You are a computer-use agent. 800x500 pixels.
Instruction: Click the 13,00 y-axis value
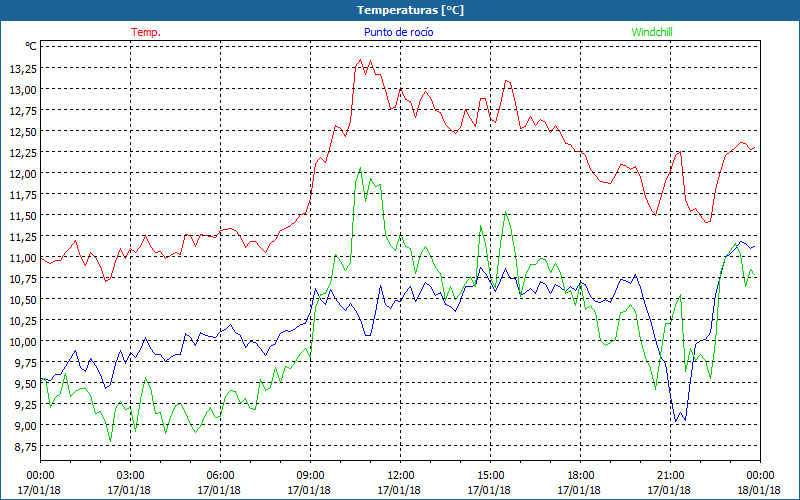point(23,89)
